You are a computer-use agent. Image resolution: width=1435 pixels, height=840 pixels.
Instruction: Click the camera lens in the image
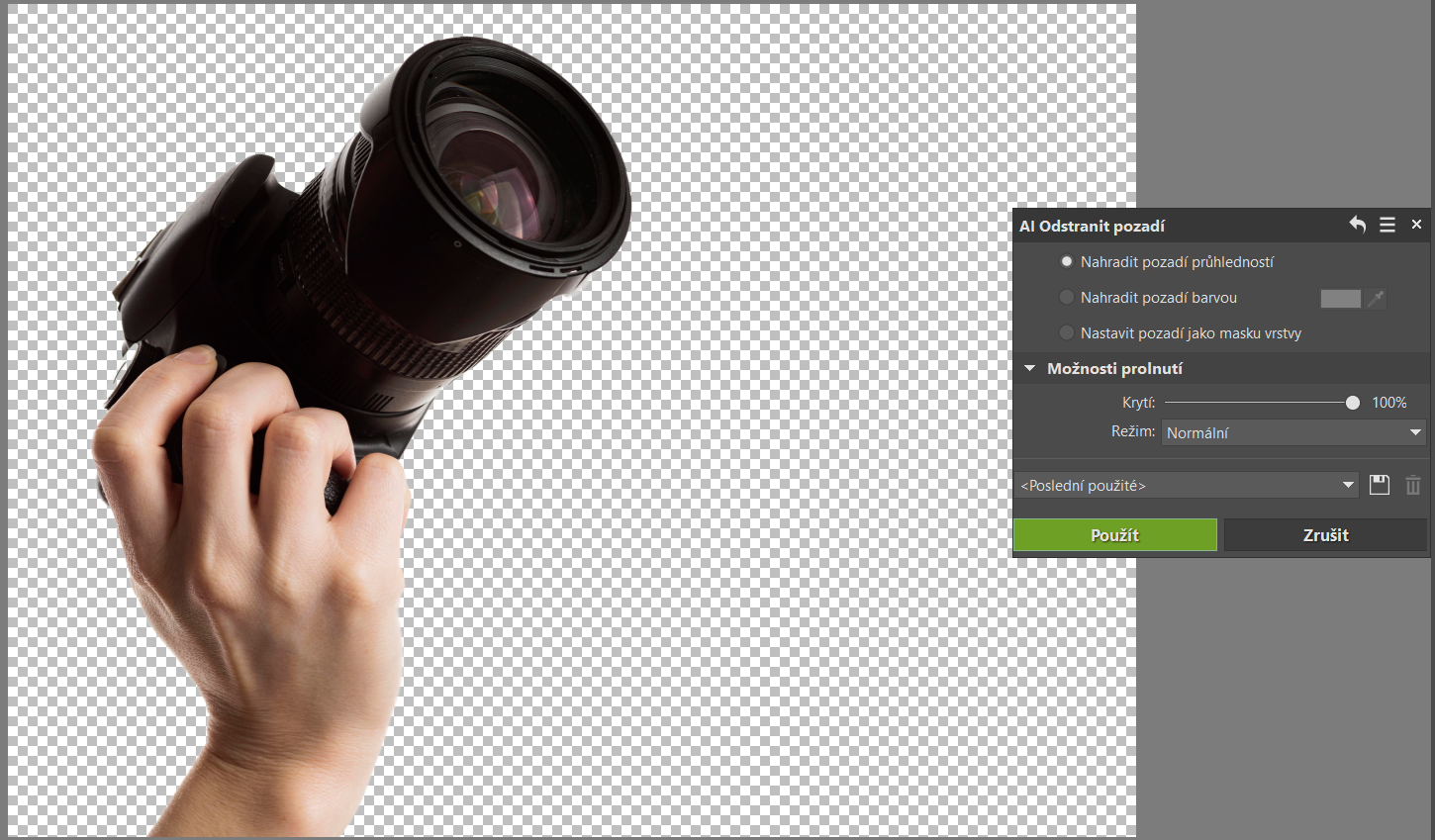tap(495, 183)
